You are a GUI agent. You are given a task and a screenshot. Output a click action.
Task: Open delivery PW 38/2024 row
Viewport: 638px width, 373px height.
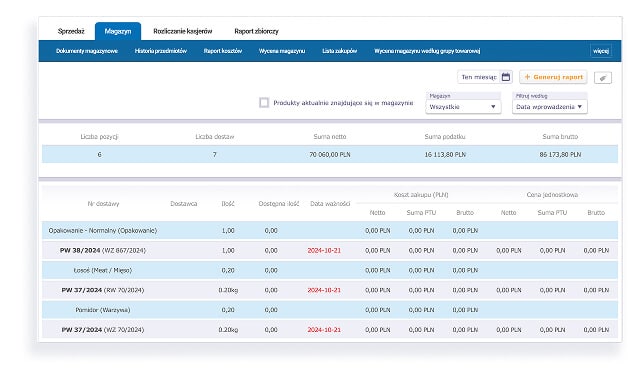330,251
